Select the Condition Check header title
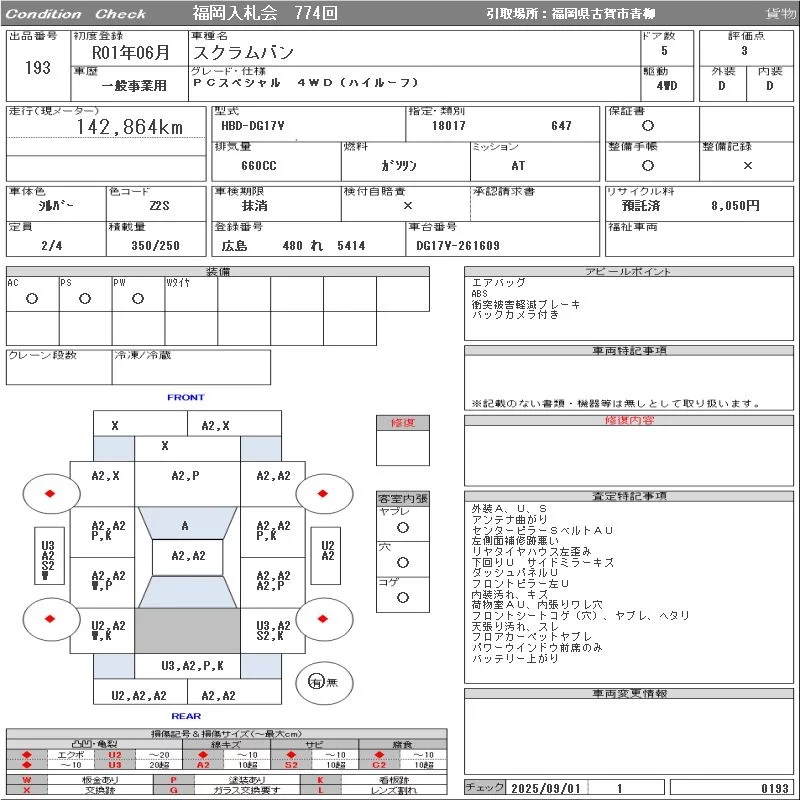 pos(76,14)
